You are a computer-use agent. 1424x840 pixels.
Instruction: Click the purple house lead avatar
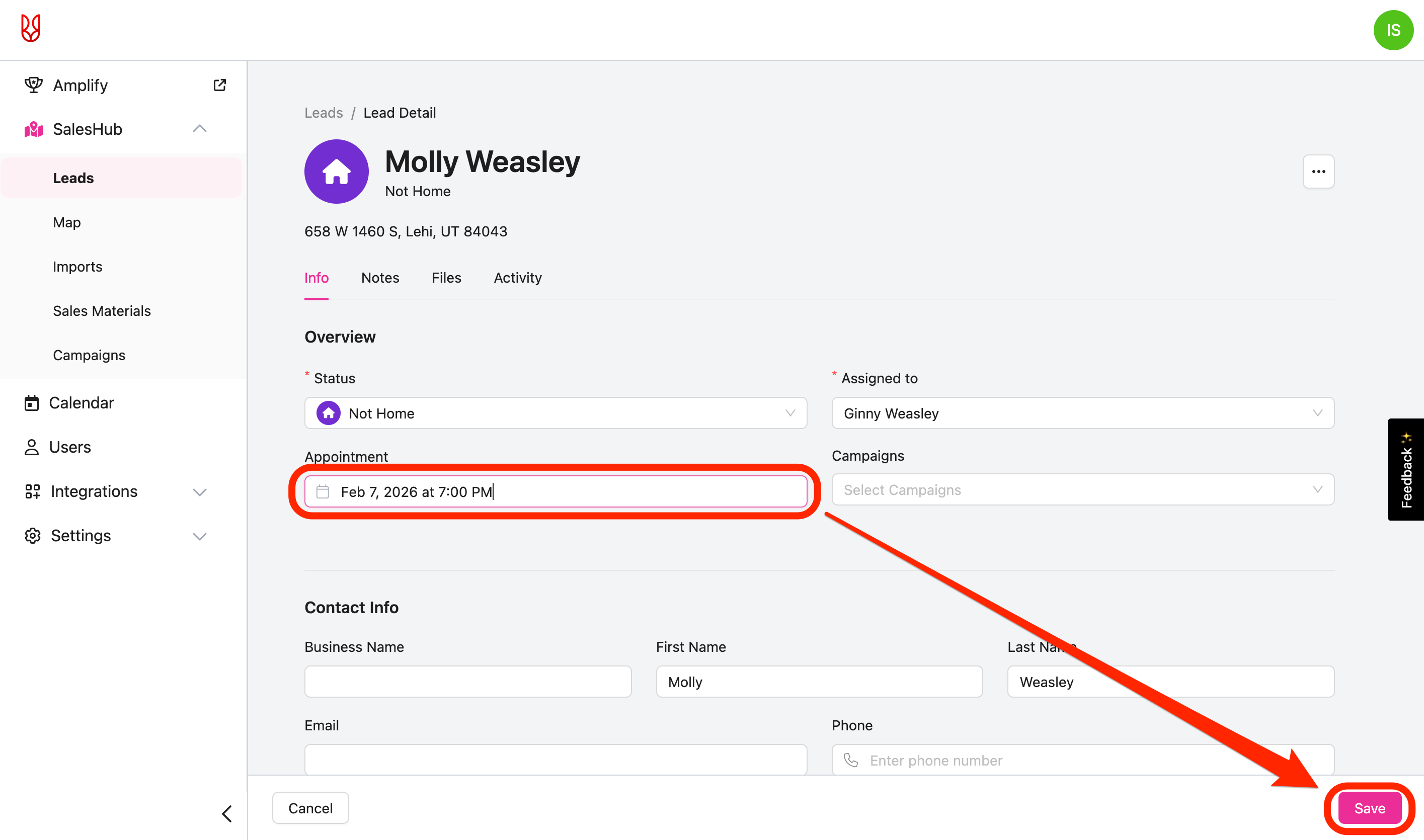[336, 172]
